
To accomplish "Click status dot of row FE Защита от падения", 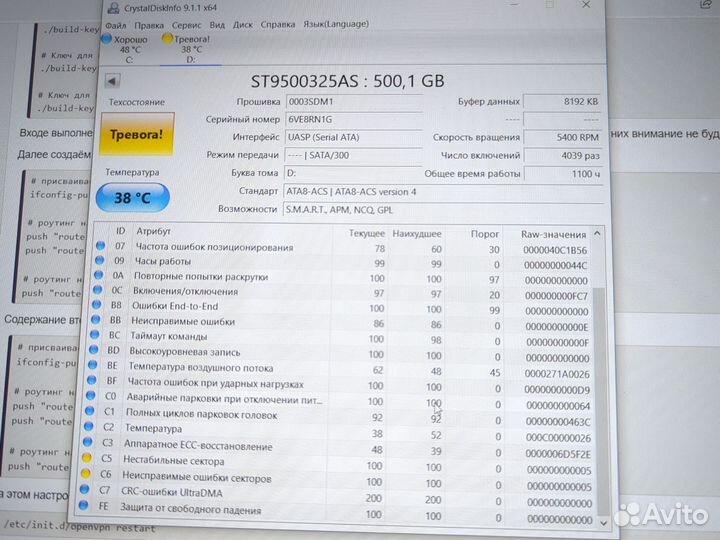I will pos(83,506).
